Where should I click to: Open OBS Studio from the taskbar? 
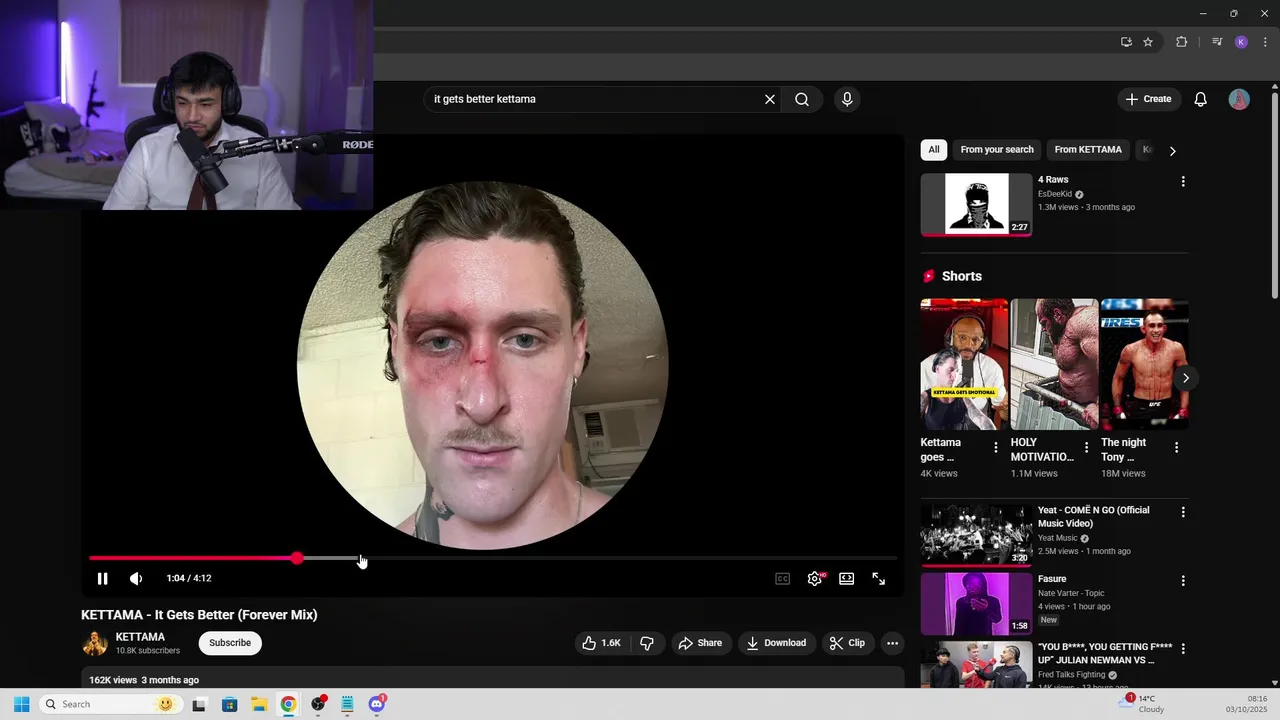[x=318, y=704]
